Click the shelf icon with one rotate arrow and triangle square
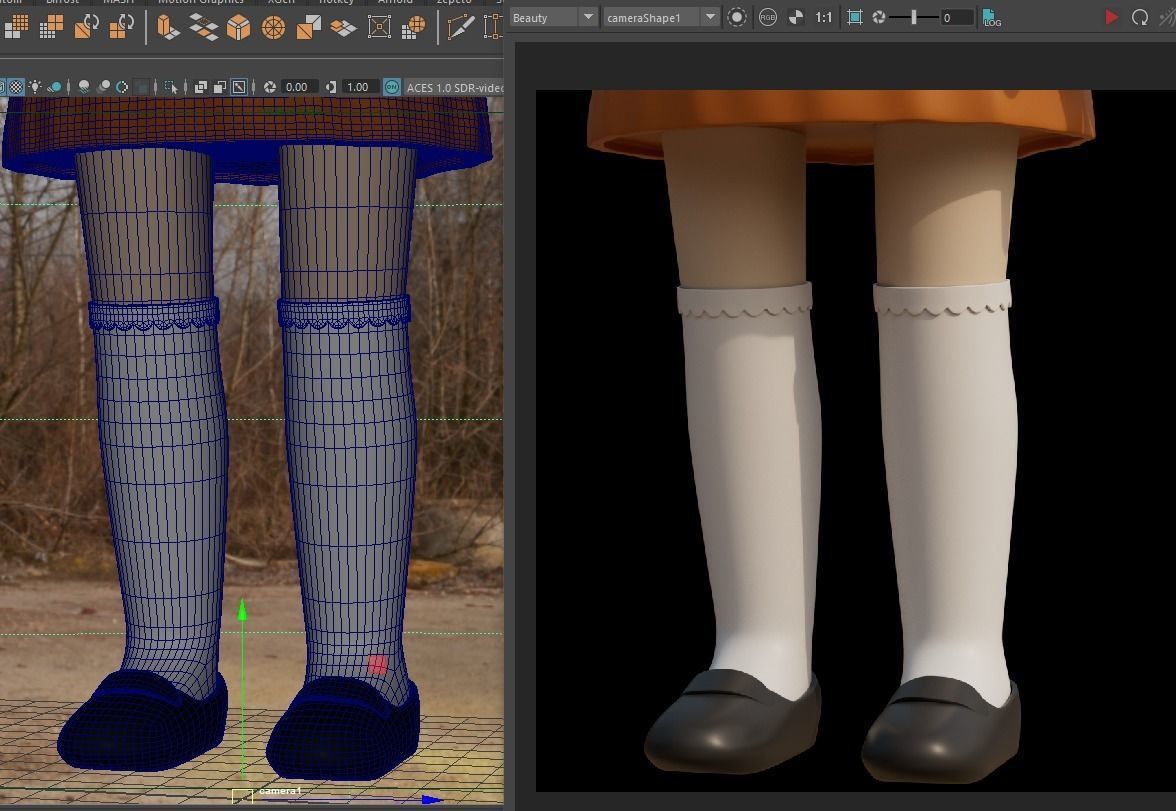Viewport: 1176px width, 811px height. [87, 26]
